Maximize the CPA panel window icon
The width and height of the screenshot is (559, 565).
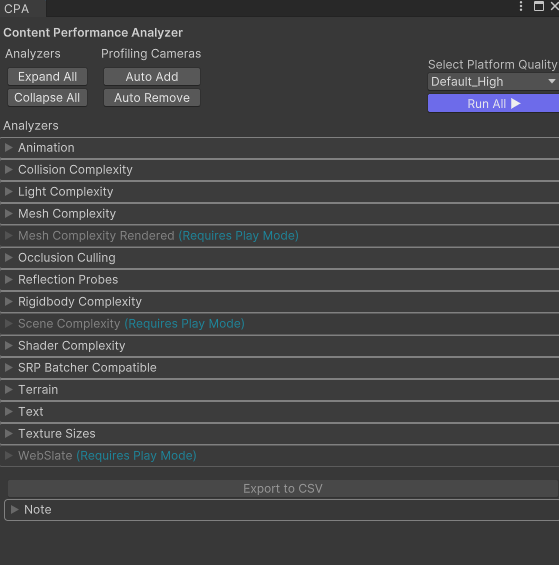tap(539, 6)
